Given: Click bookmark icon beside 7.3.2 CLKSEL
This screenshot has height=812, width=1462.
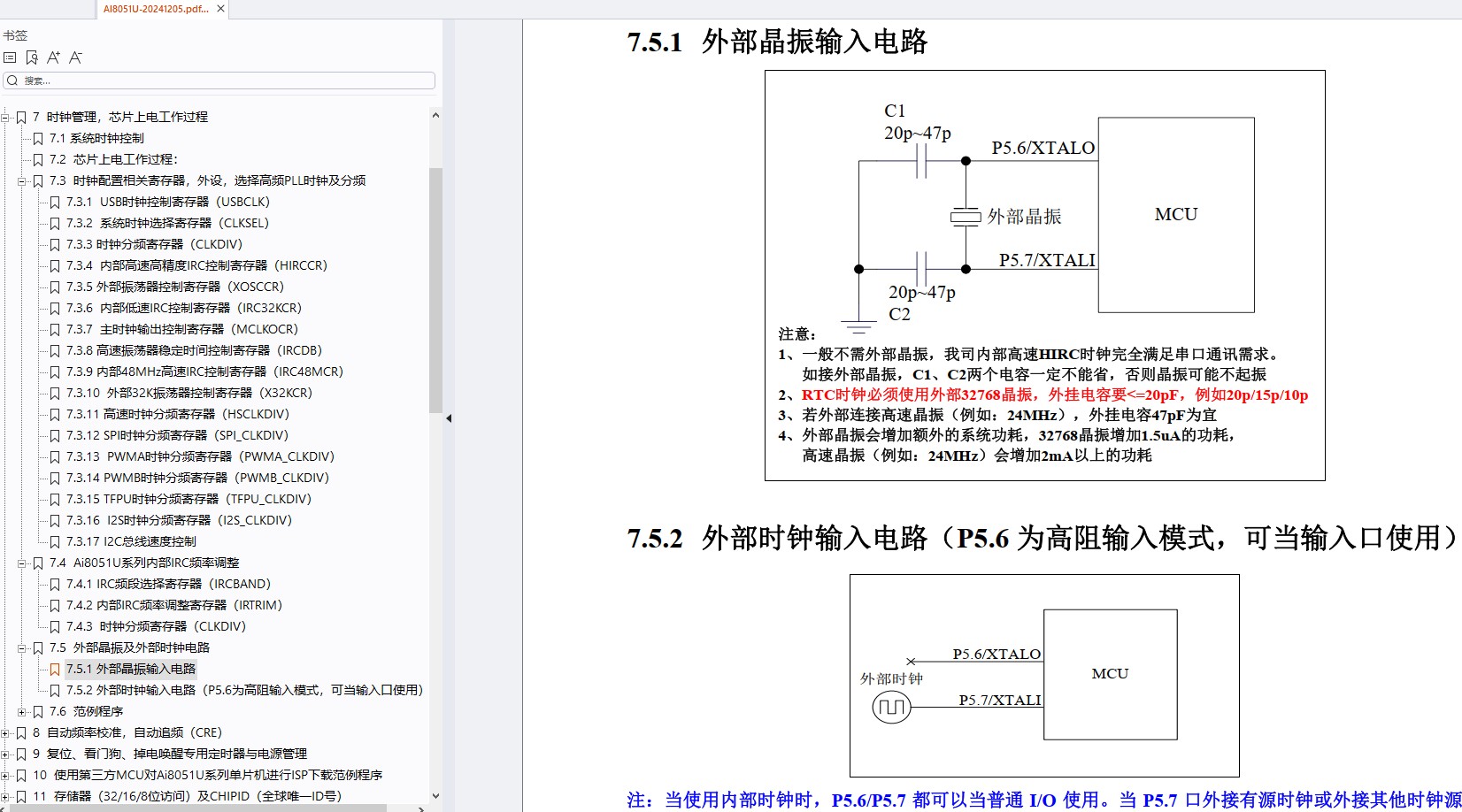Looking at the screenshot, I should pos(55,223).
